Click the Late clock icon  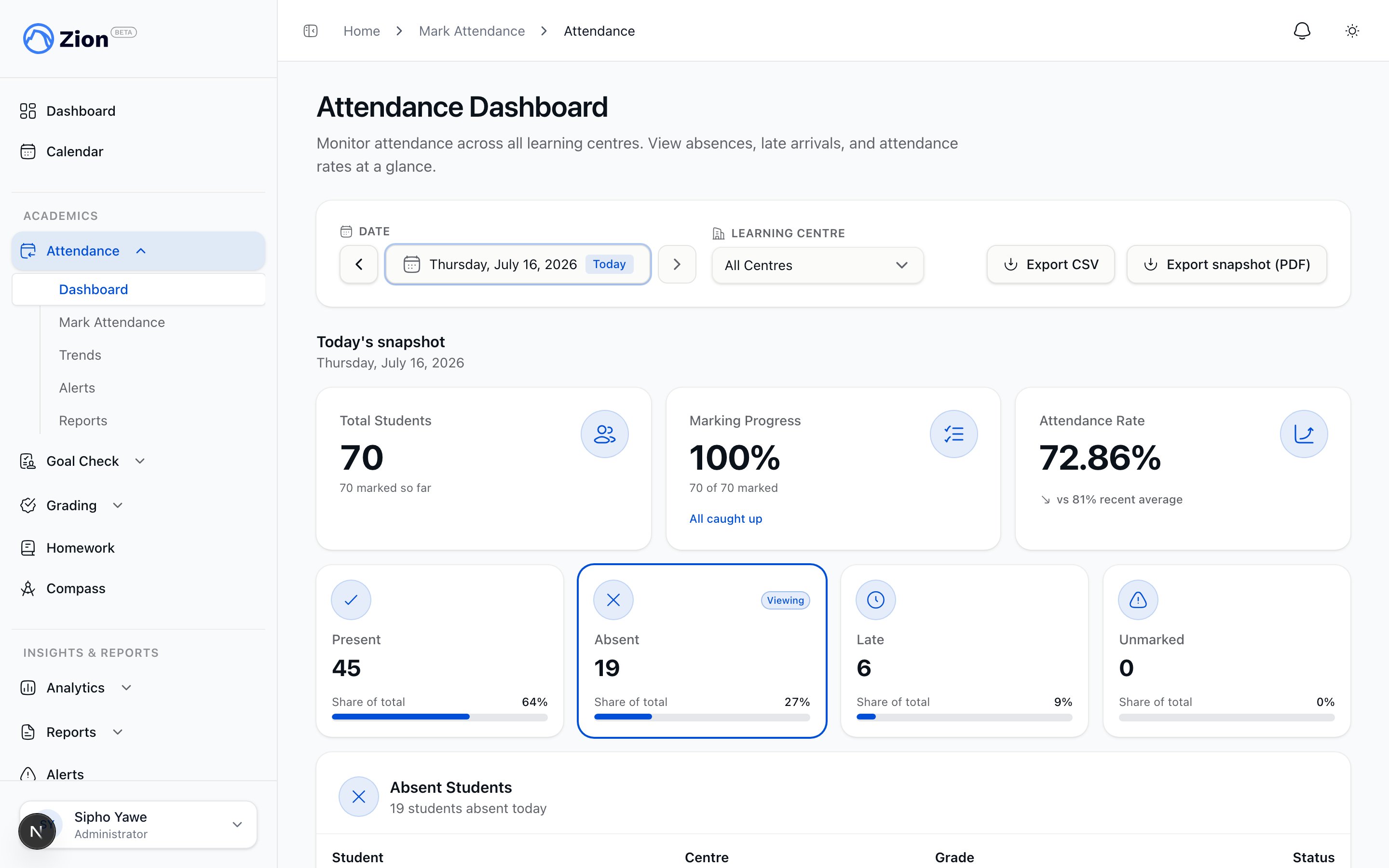[x=876, y=600]
